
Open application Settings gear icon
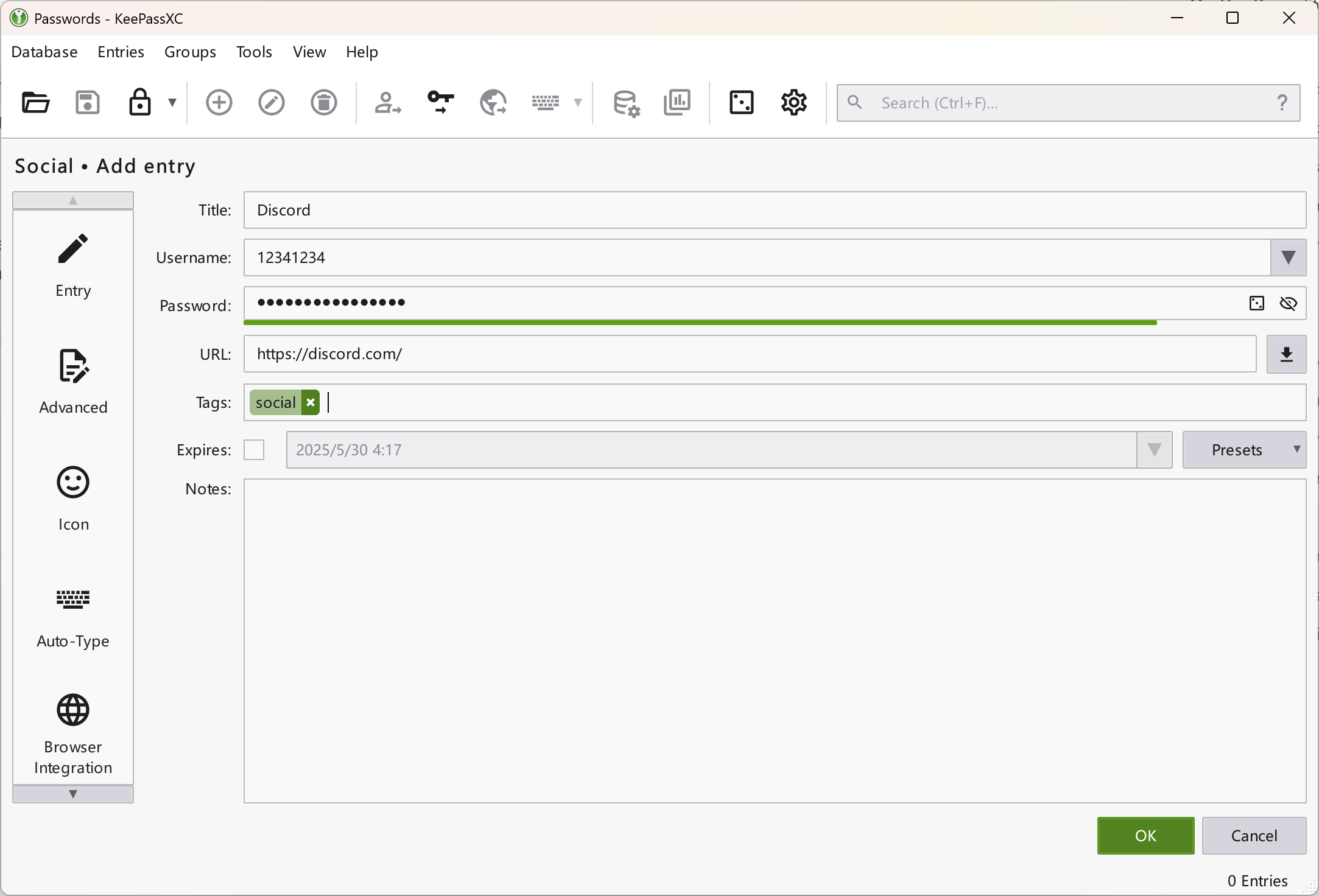[x=794, y=102]
